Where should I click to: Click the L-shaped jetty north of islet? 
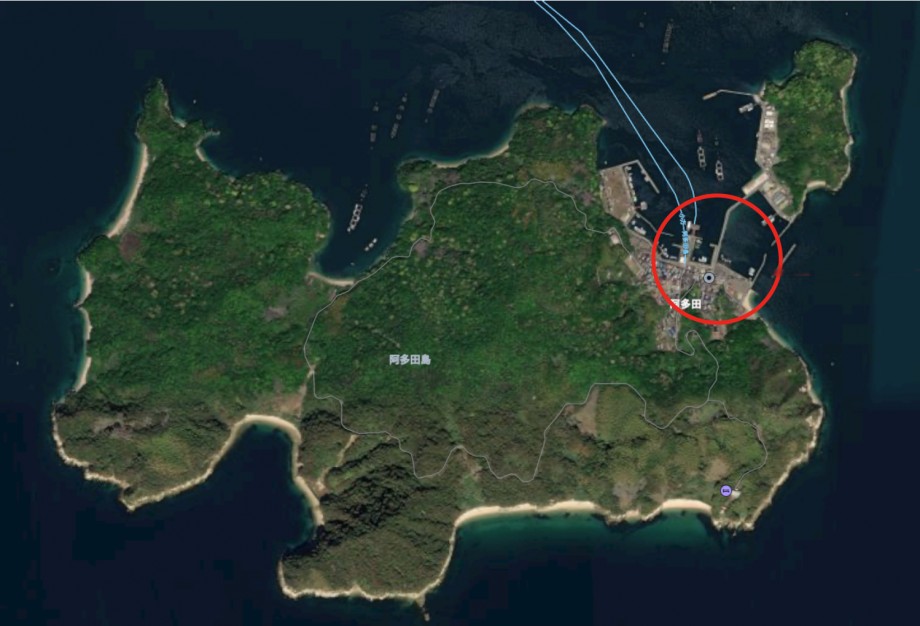pos(732,93)
